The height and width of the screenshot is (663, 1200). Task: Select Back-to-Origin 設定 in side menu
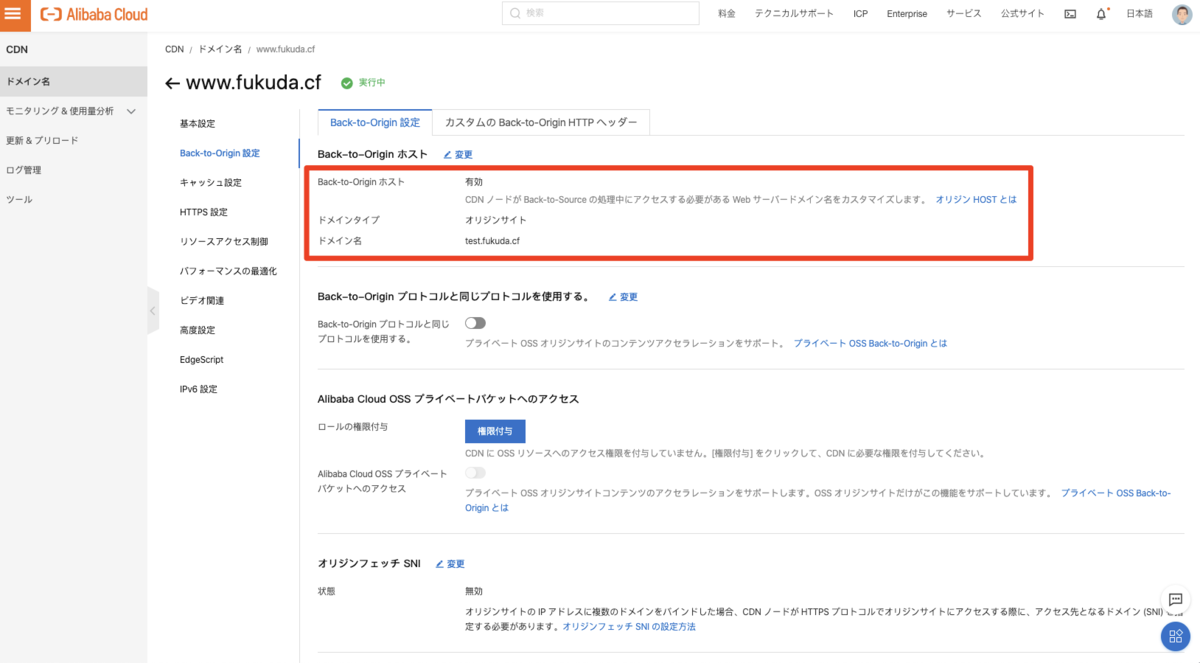point(219,153)
